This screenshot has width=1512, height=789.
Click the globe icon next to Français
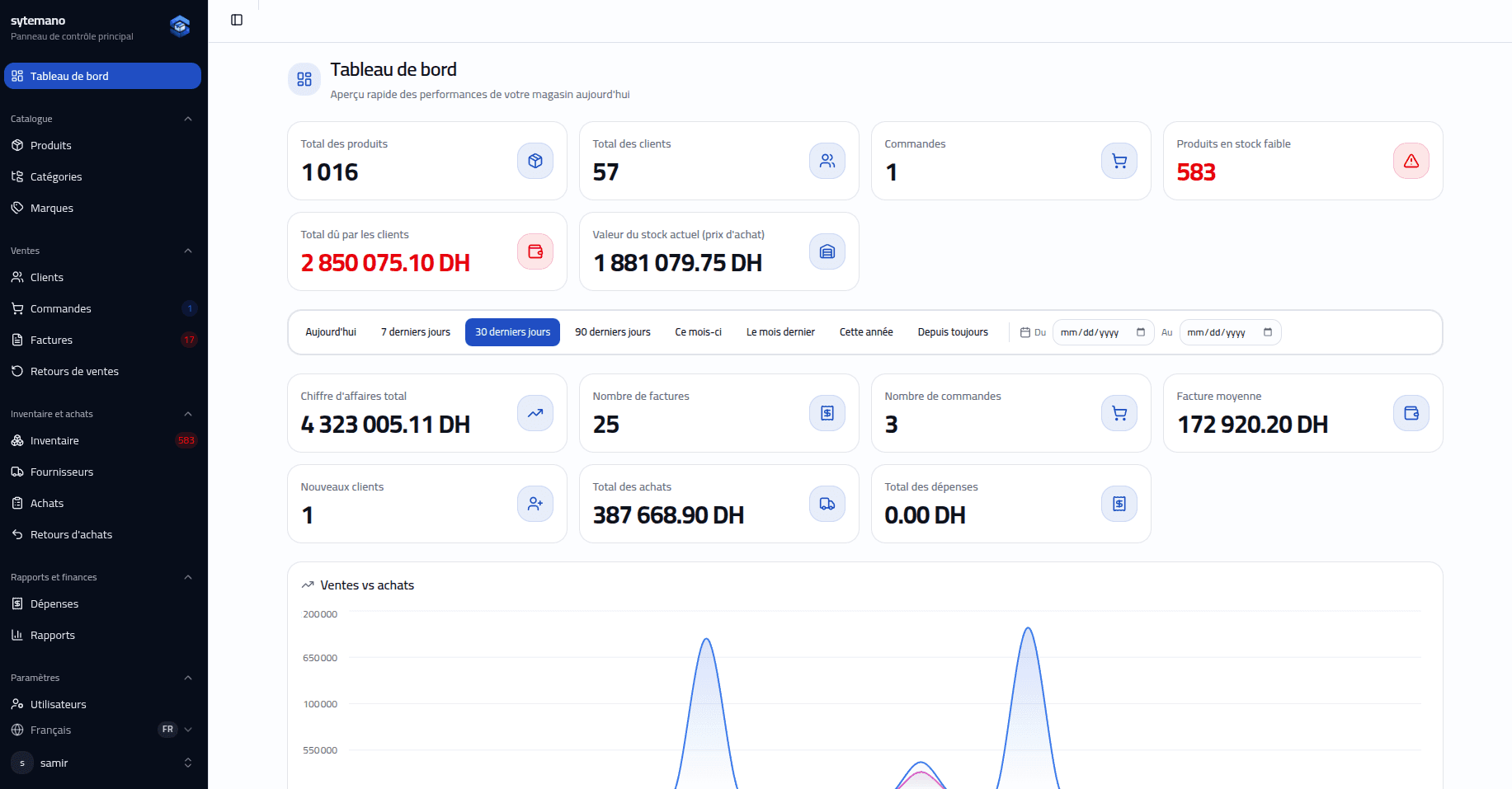[17, 730]
